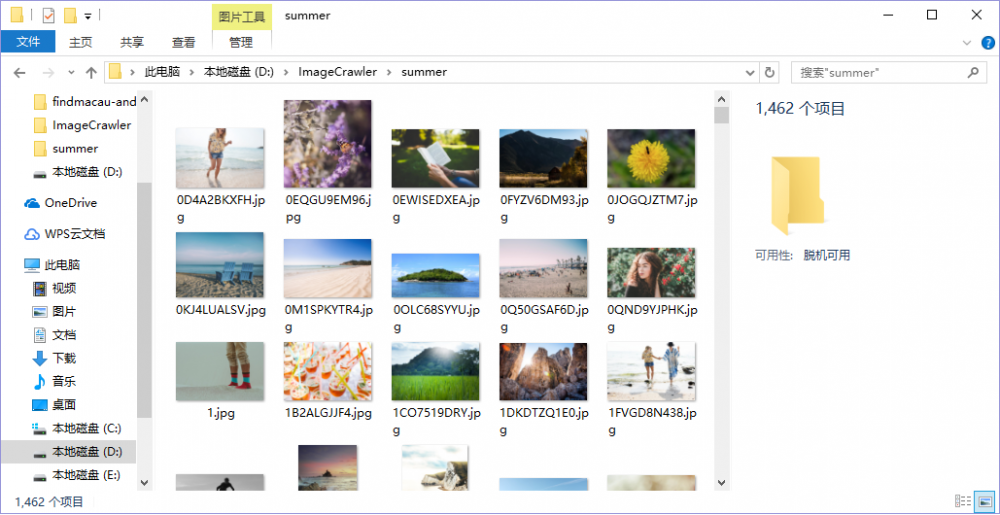Image resolution: width=1000 pixels, height=515 pixels.
Task: Click navigation pane scroll up arrow
Action: (144, 99)
